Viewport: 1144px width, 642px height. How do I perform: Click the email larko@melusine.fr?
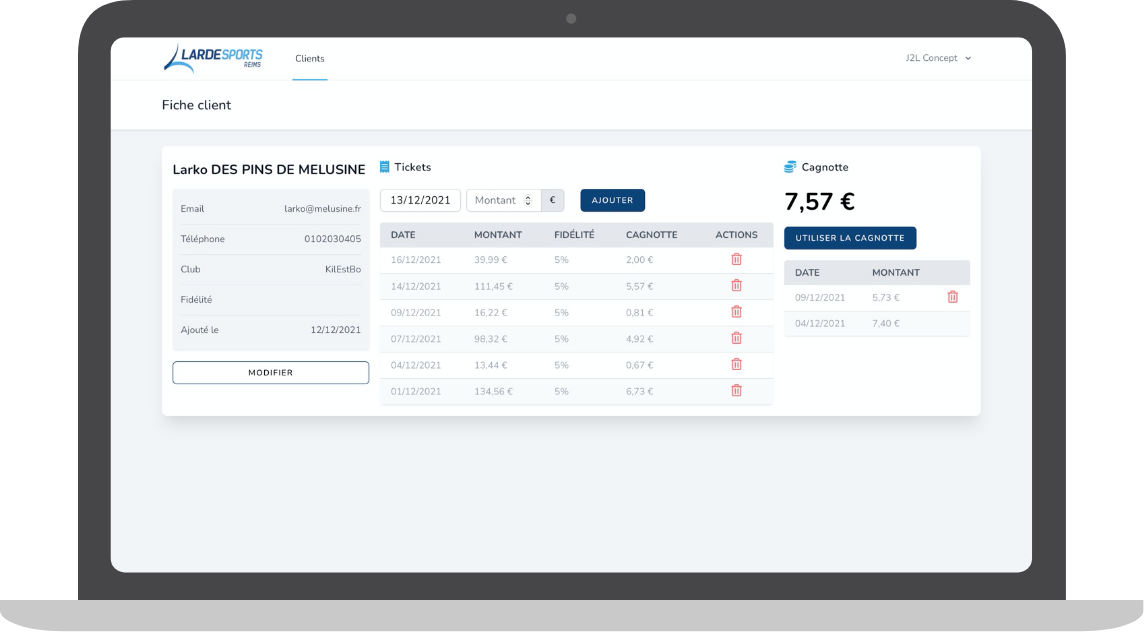coord(322,209)
